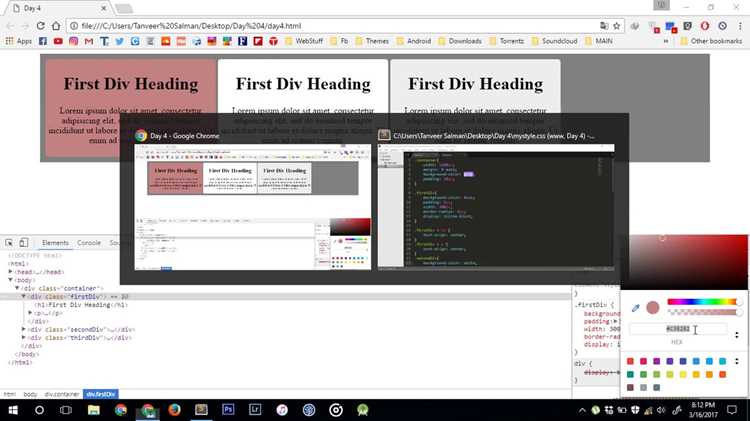Screen dimensions: 750x421
Task: Open a new tab
Action: (x=123, y=9)
